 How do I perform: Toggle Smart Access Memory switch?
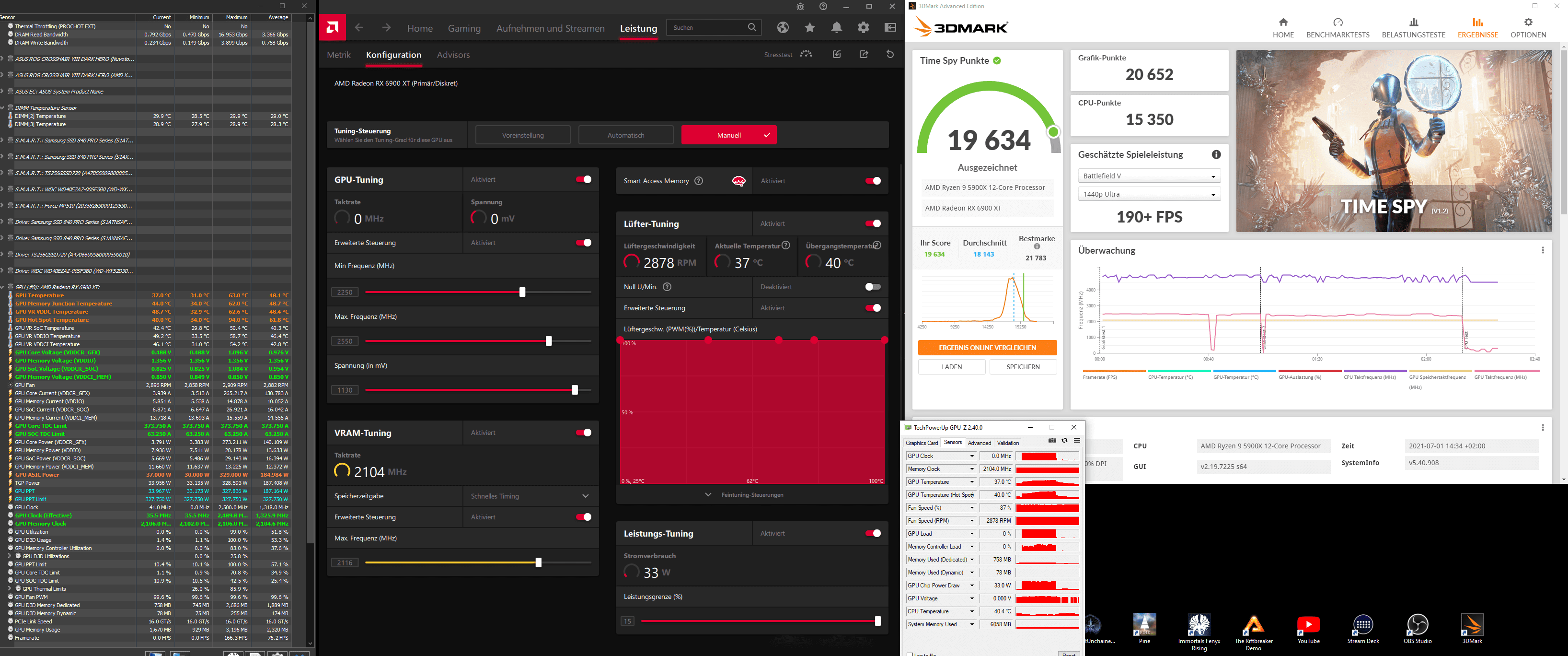click(873, 181)
